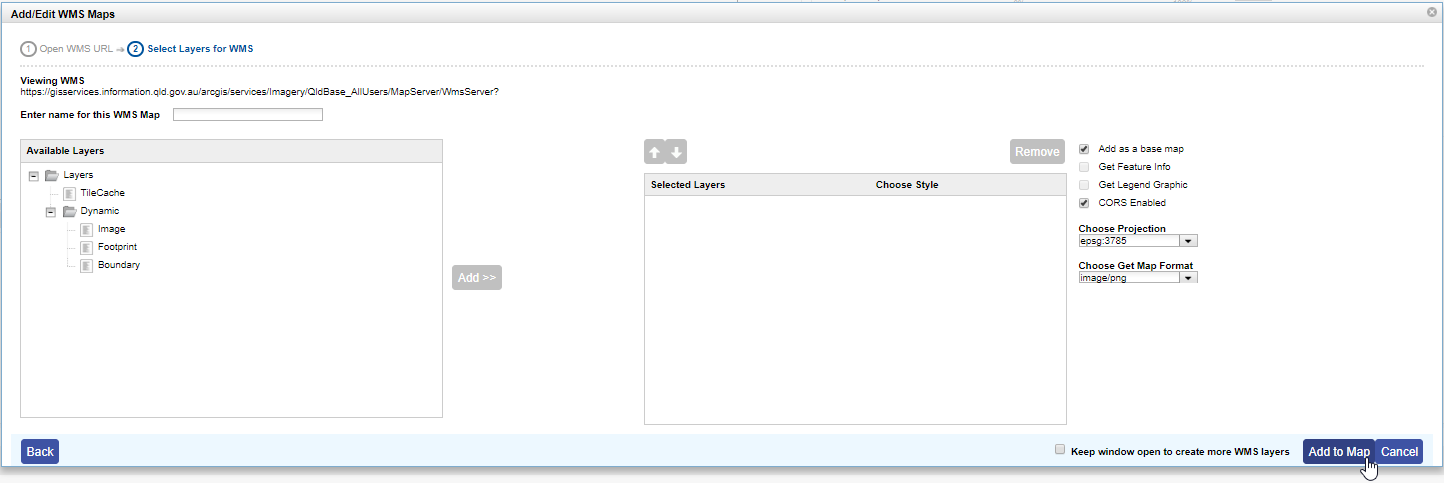This screenshot has height=483, width=1444.
Task: Click the root Layers folder icon
Action: pos(52,175)
